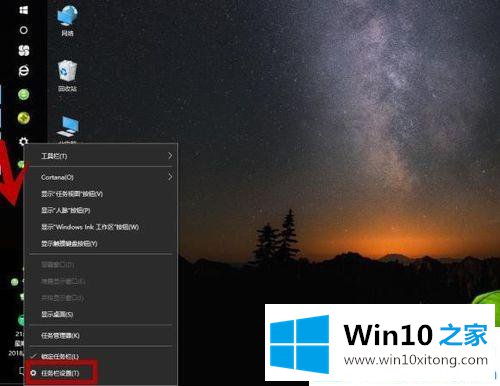
Task: Choose 显示触摸键盘按钮(Y) menu entry
Action: [102, 244]
